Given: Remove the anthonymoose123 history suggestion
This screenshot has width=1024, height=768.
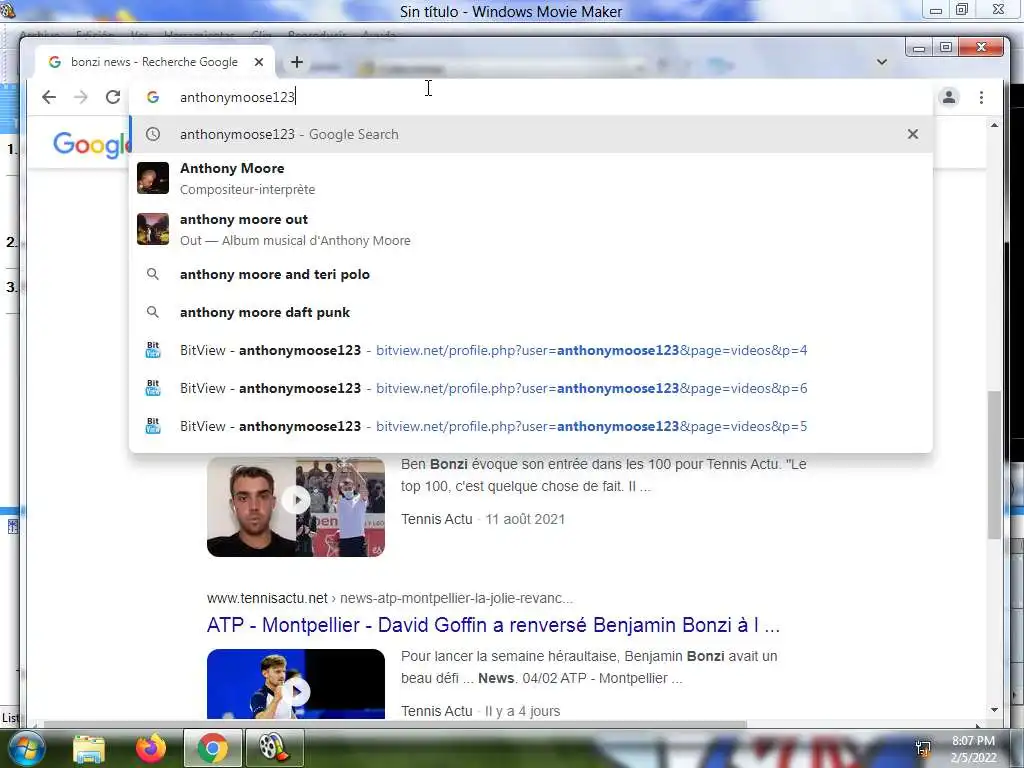Looking at the screenshot, I should click(x=913, y=134).
